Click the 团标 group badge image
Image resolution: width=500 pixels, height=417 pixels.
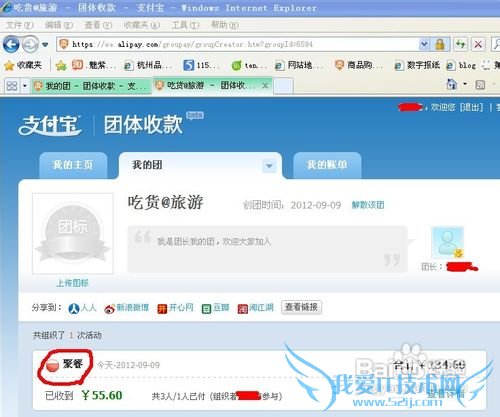tap(73, 233)
